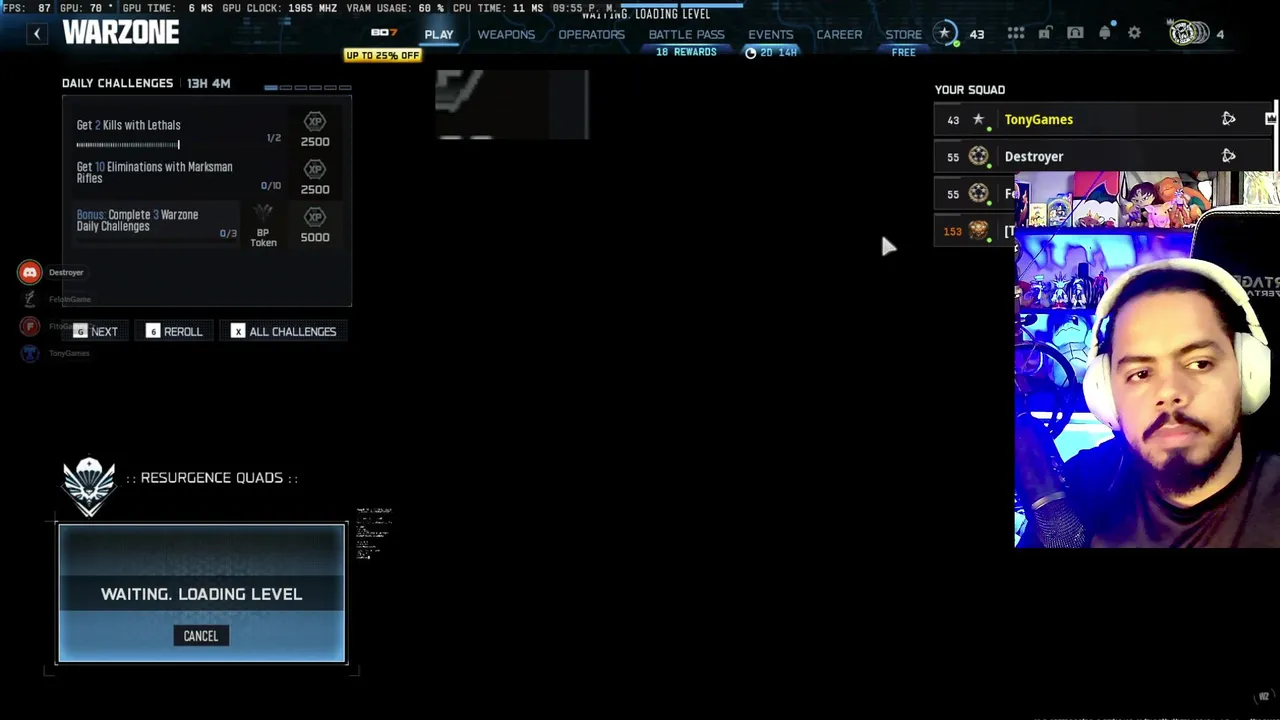Go back with the top-left arrow
Image resolution: width=1280 pixels, height=720 pixels.
click(x=37, y=34)
